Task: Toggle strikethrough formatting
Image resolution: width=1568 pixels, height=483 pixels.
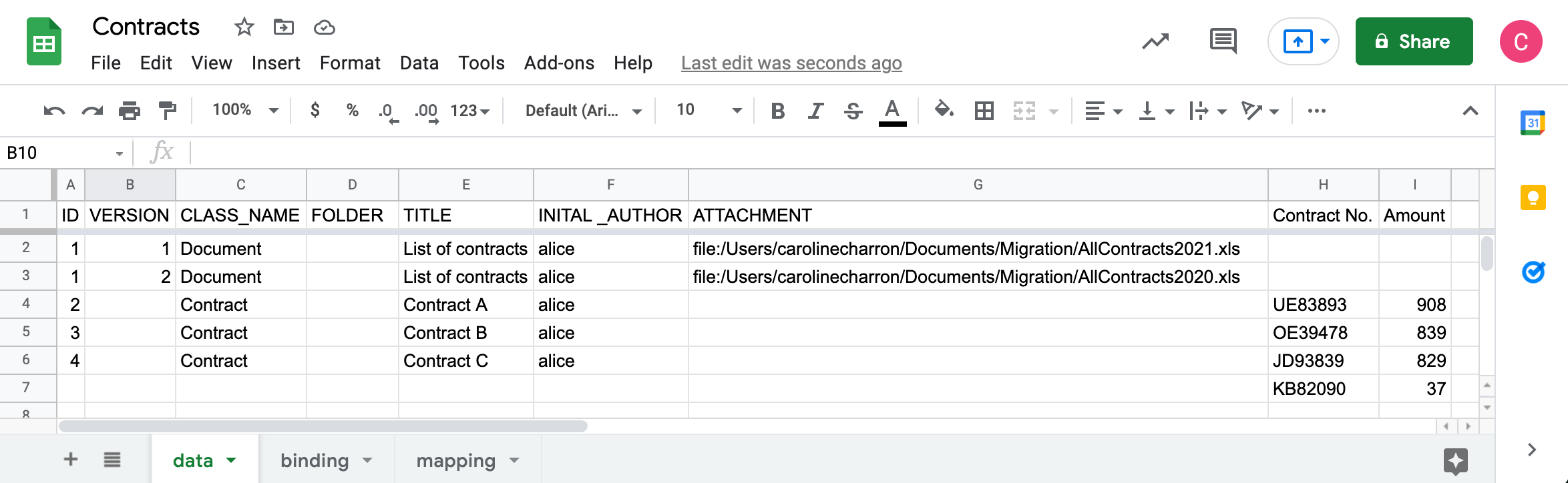Action: (853, 111)
